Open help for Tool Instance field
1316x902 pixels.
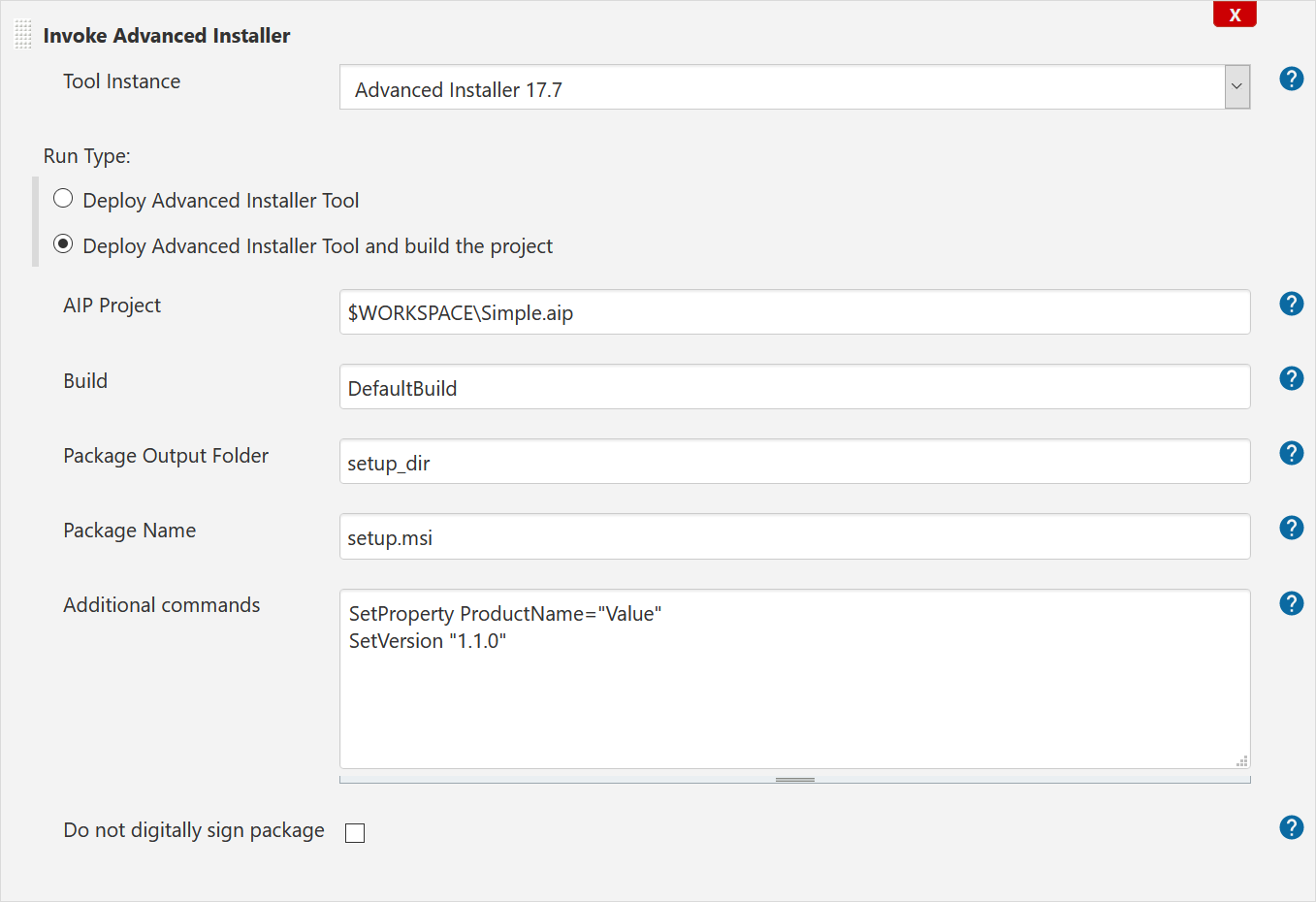pyautogui.click(x=1291, y=79)
